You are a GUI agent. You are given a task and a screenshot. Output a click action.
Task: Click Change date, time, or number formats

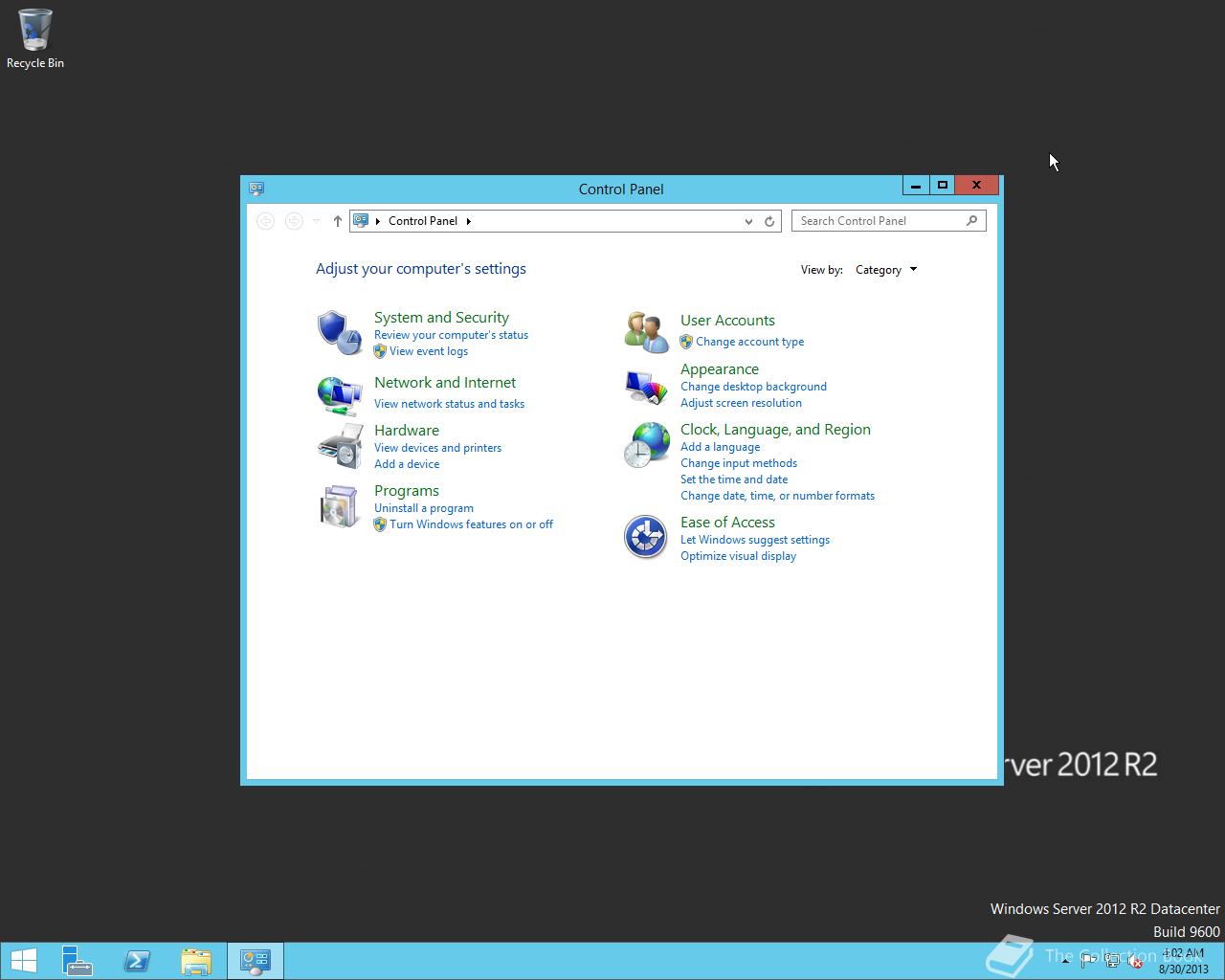pyautogui.click(x=777, y=496)
